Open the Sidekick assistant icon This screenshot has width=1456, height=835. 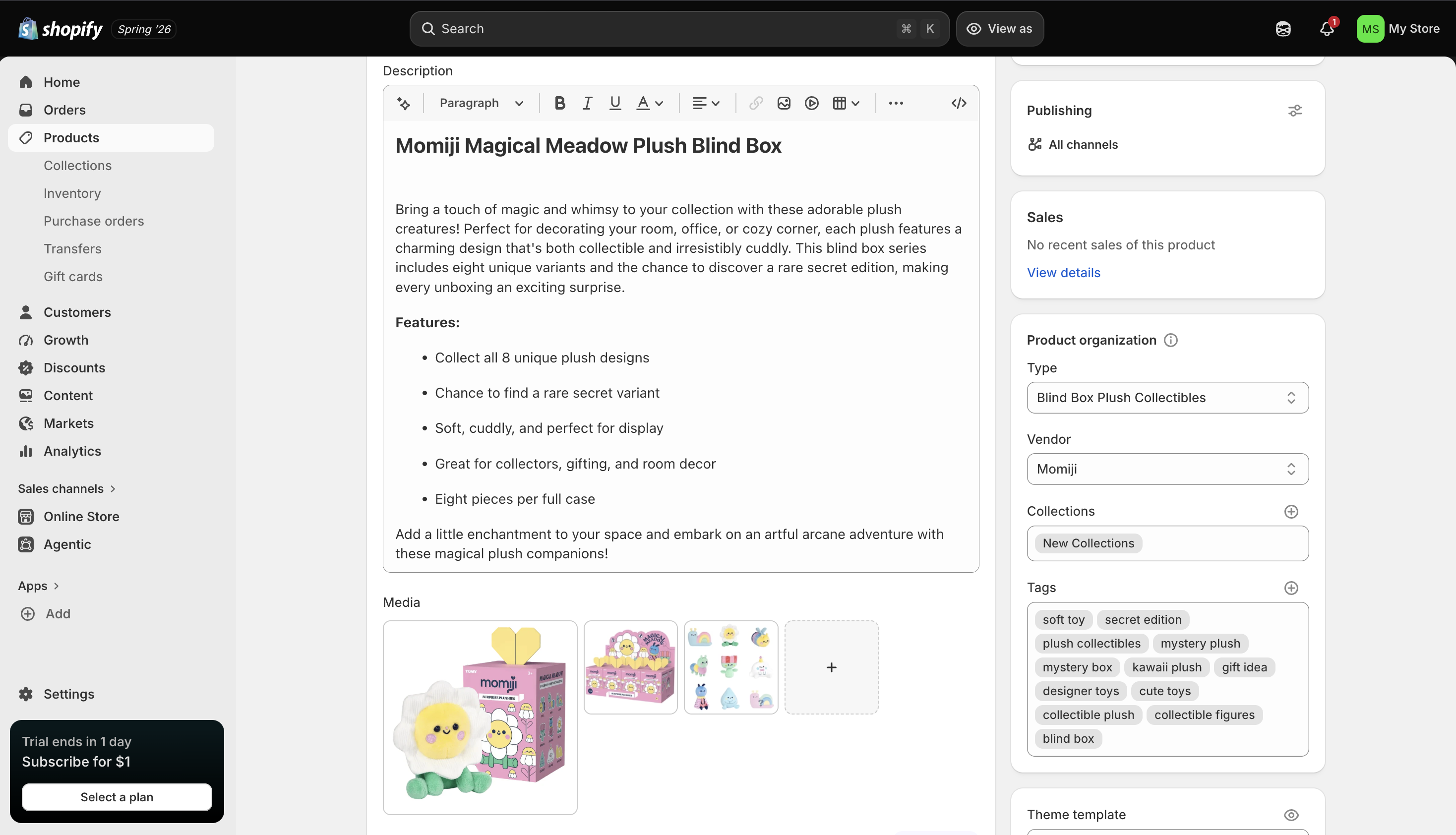1283,29
